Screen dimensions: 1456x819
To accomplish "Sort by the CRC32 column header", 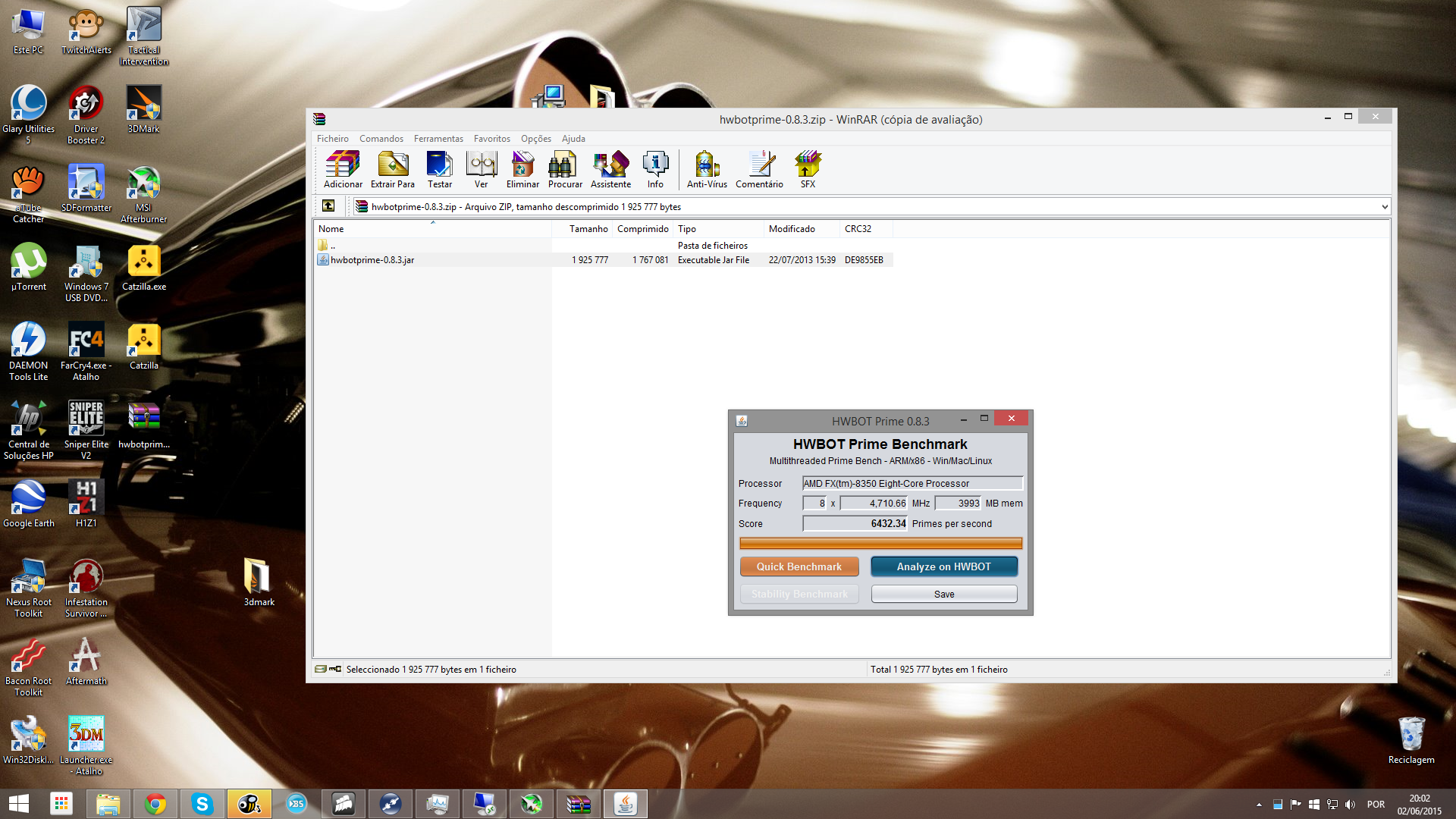I will tap(866, 228).
